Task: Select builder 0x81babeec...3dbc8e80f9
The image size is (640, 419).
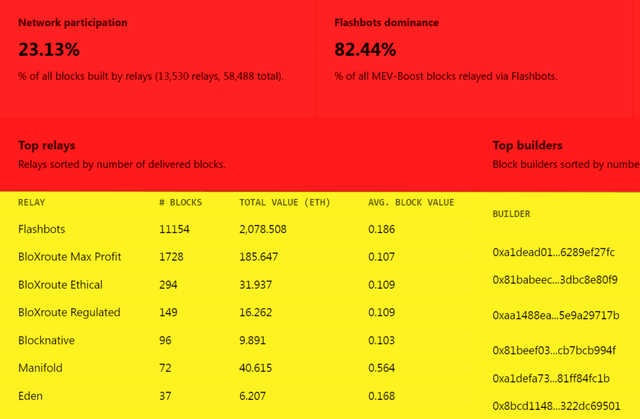Action: (x=555, y=280)
